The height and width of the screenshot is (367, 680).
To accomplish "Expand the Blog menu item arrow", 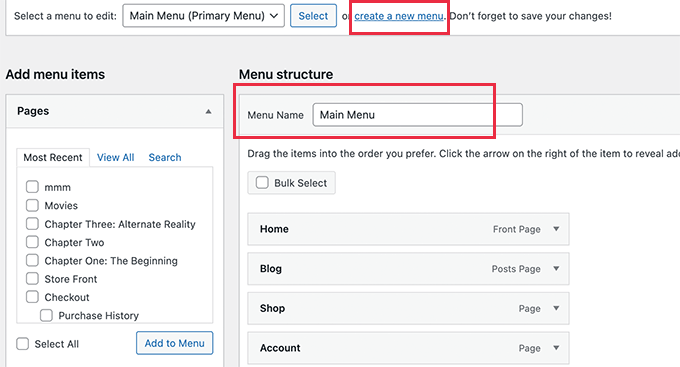I will pos(556,269).
